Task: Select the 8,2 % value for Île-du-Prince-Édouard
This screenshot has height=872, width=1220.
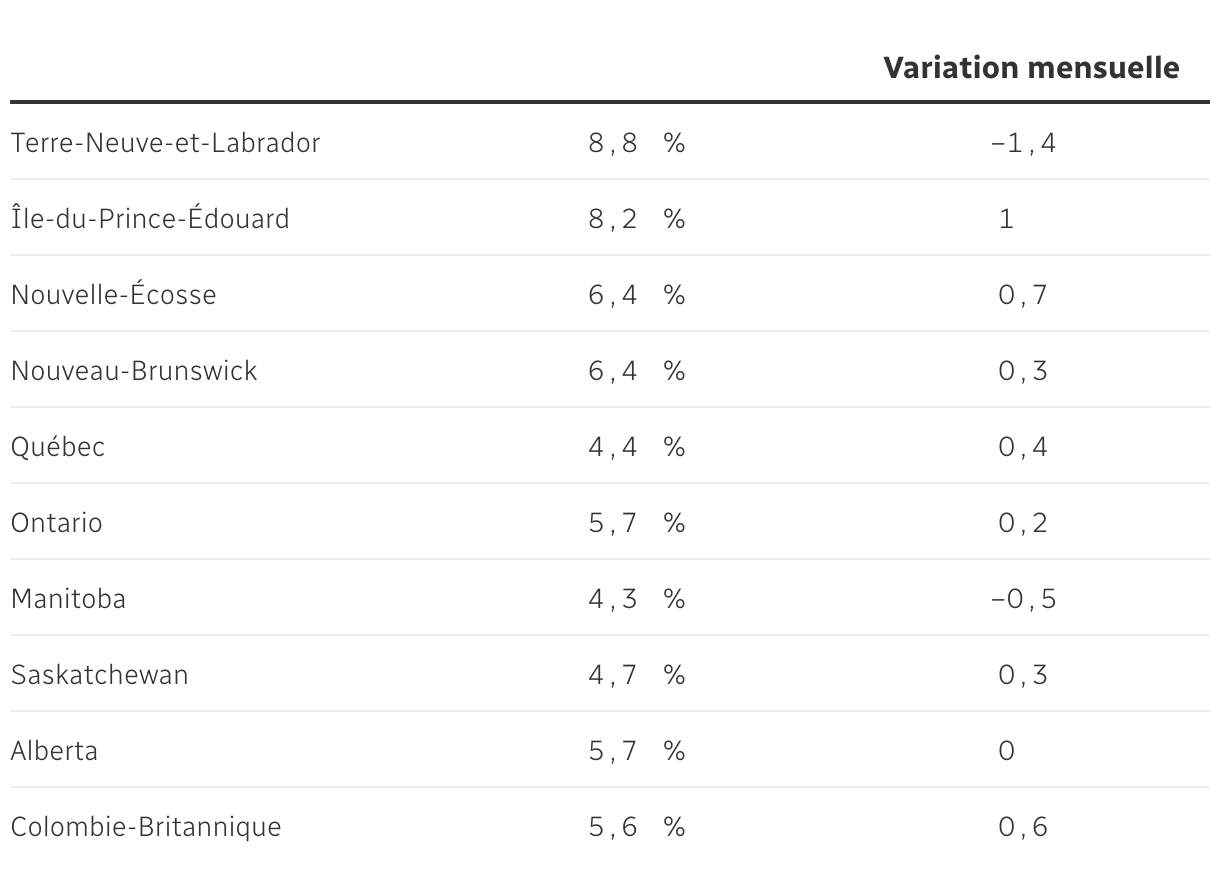Action: [637, 219]
